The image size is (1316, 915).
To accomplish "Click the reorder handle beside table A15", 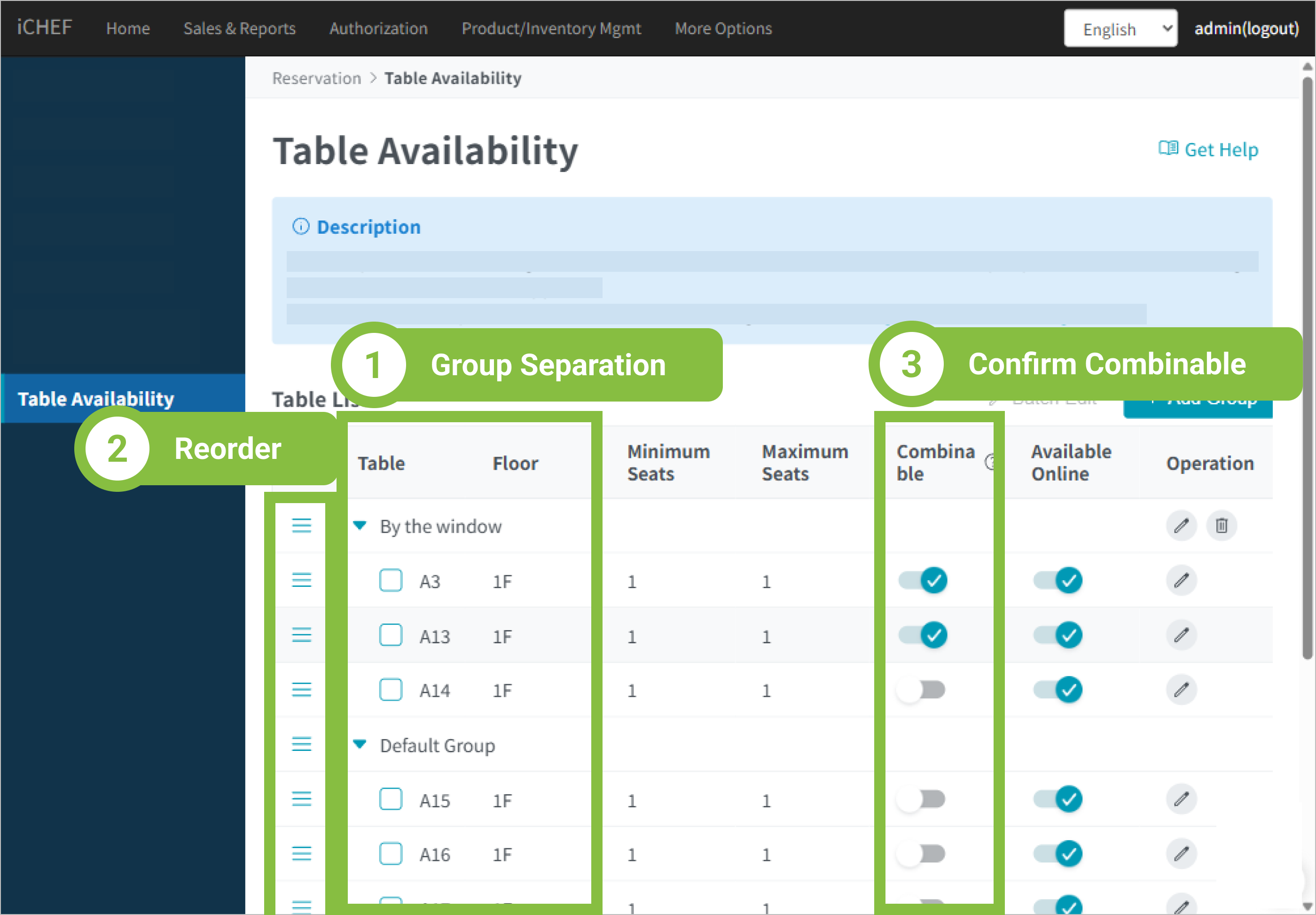I will 301,798.
